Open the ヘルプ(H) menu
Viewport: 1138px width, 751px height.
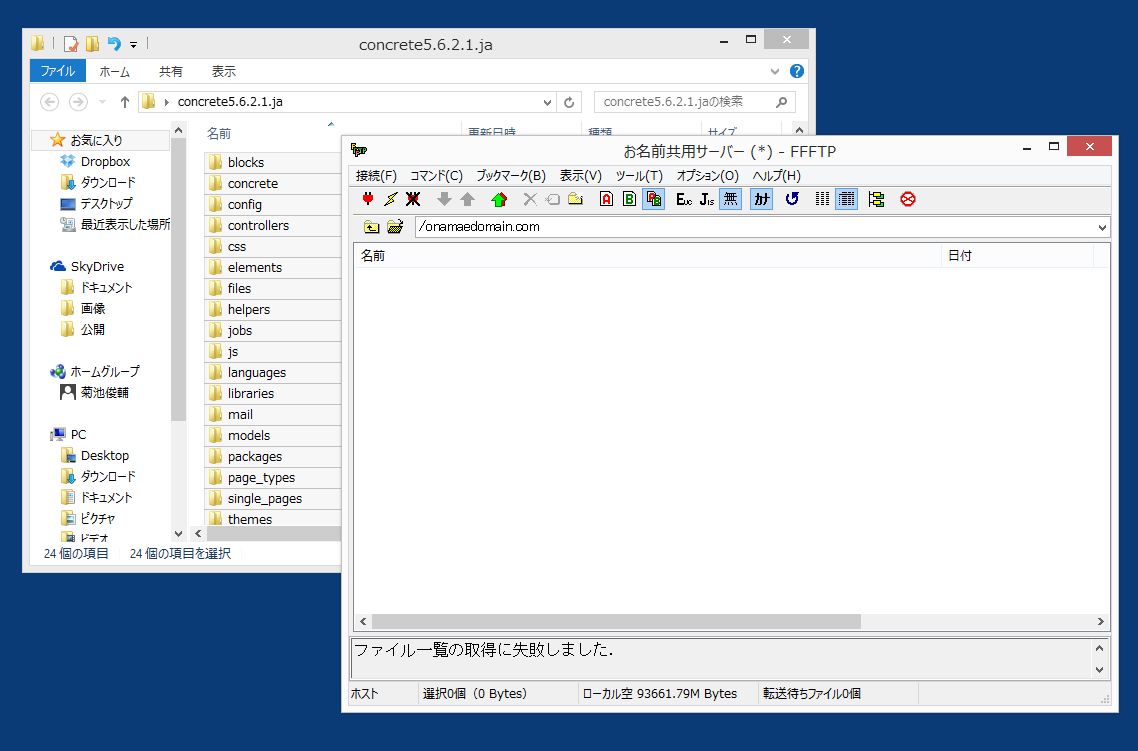pos(777,176)
